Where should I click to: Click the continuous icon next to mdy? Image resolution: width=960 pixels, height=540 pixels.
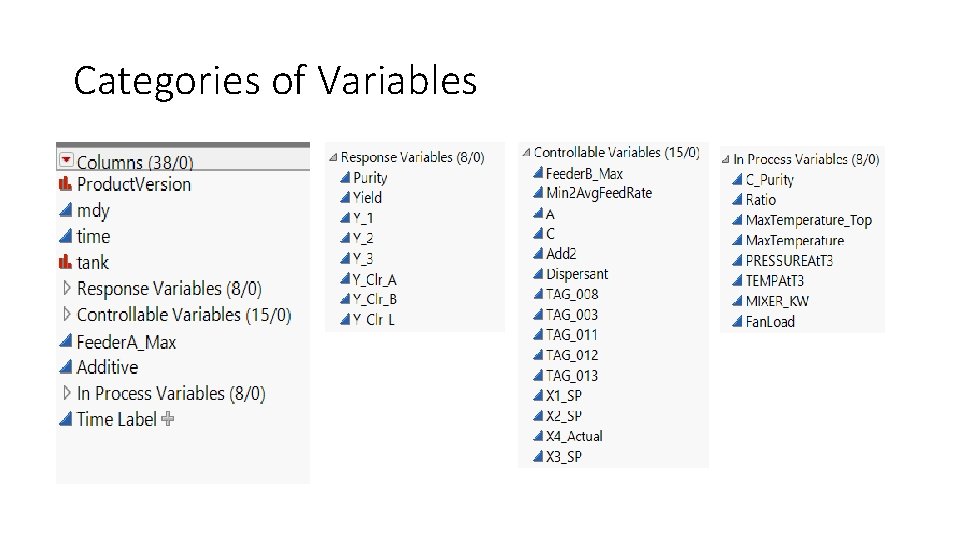click(x=66, y=210)
